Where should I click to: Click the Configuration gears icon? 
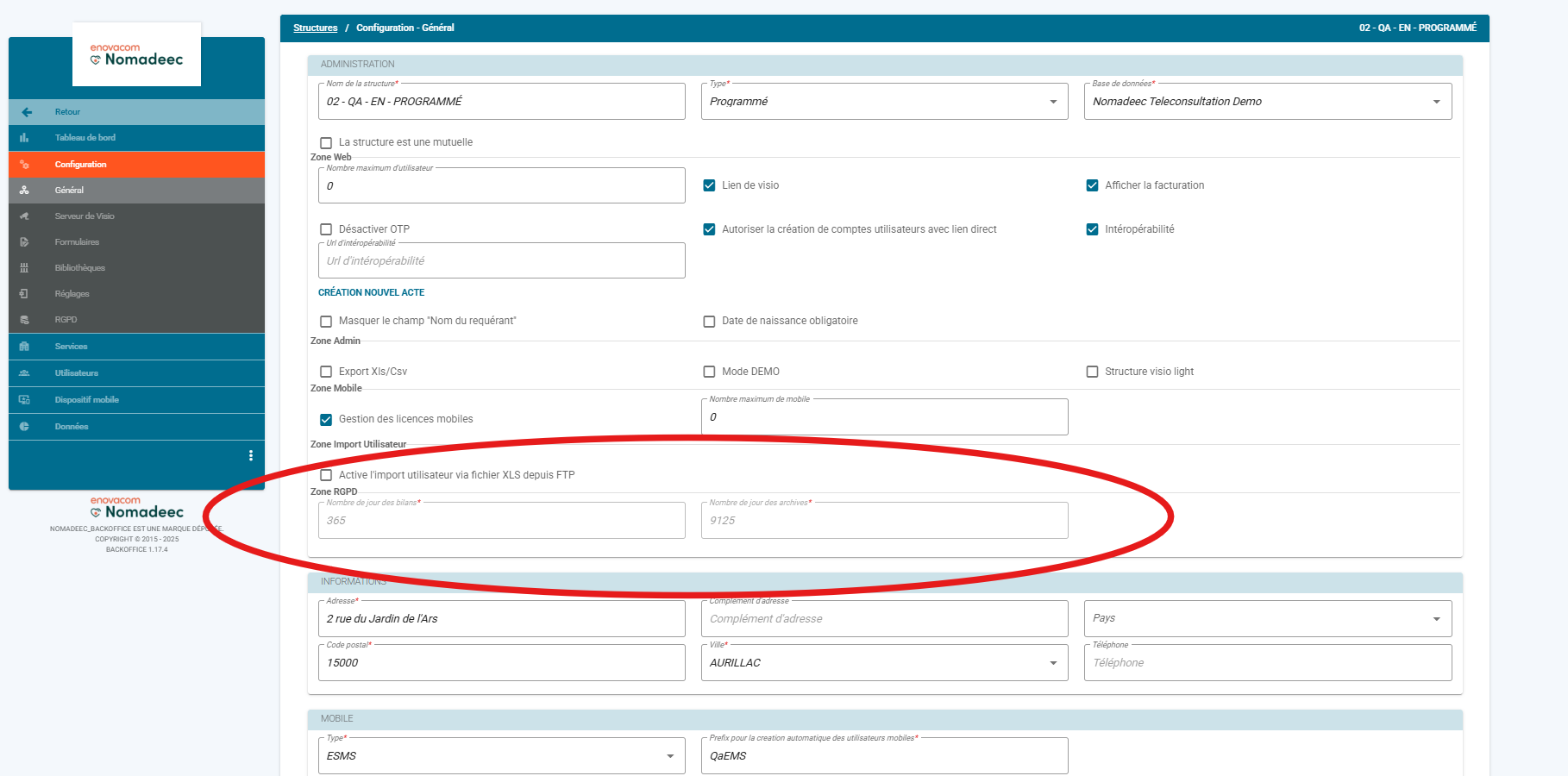[24, 165]
